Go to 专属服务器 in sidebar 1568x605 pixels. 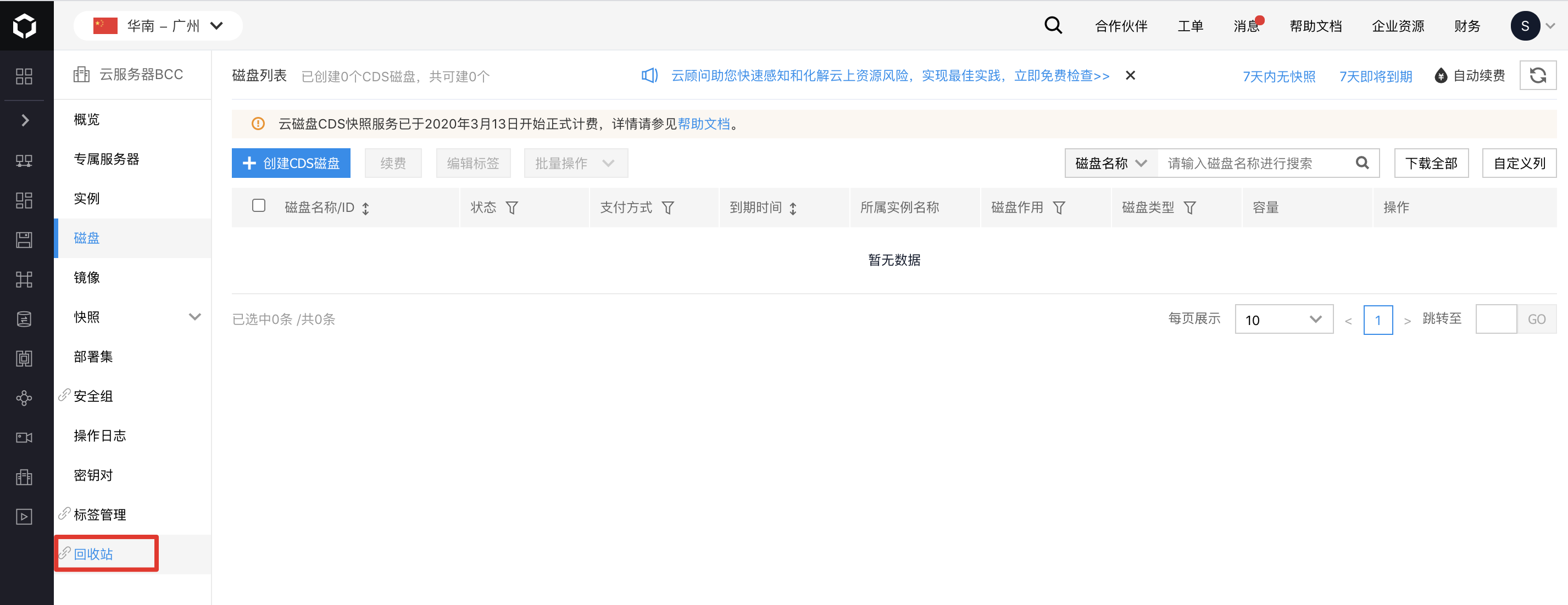107,159
